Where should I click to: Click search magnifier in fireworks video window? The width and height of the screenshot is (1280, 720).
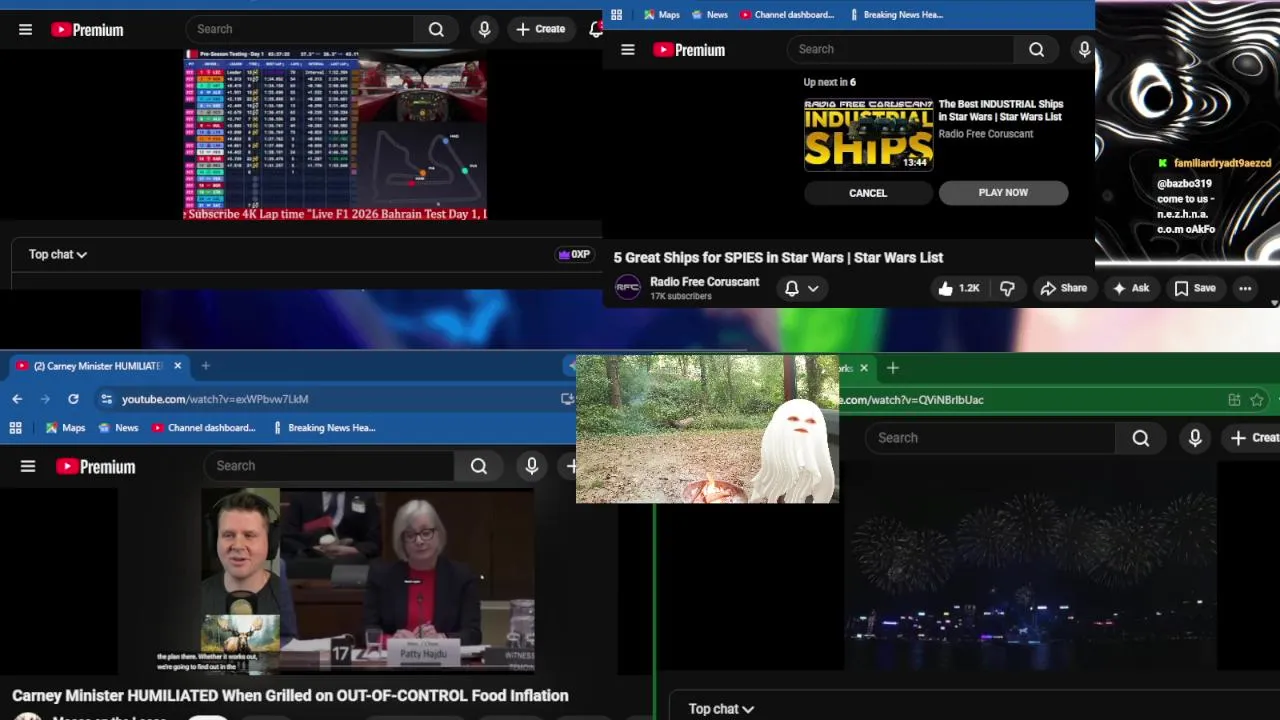[1141, 438]
